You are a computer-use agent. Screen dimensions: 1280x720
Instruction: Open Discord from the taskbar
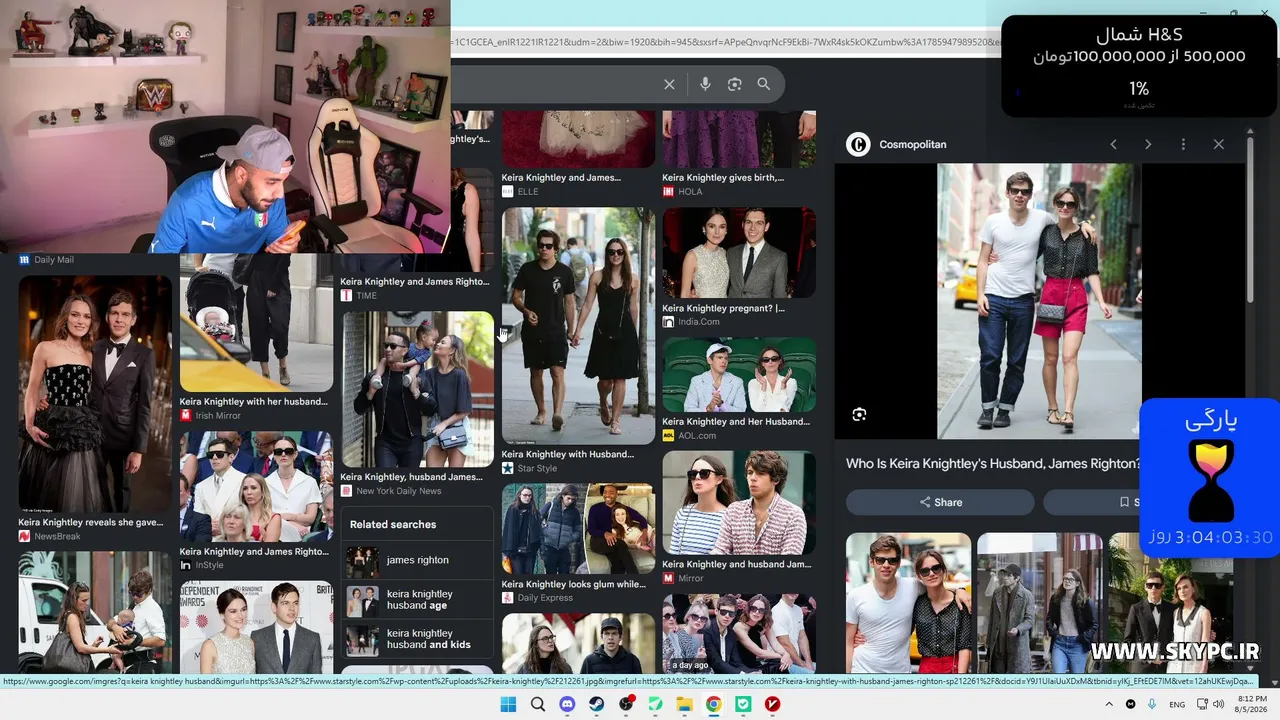pyautogui.click(x=567, y=704)
